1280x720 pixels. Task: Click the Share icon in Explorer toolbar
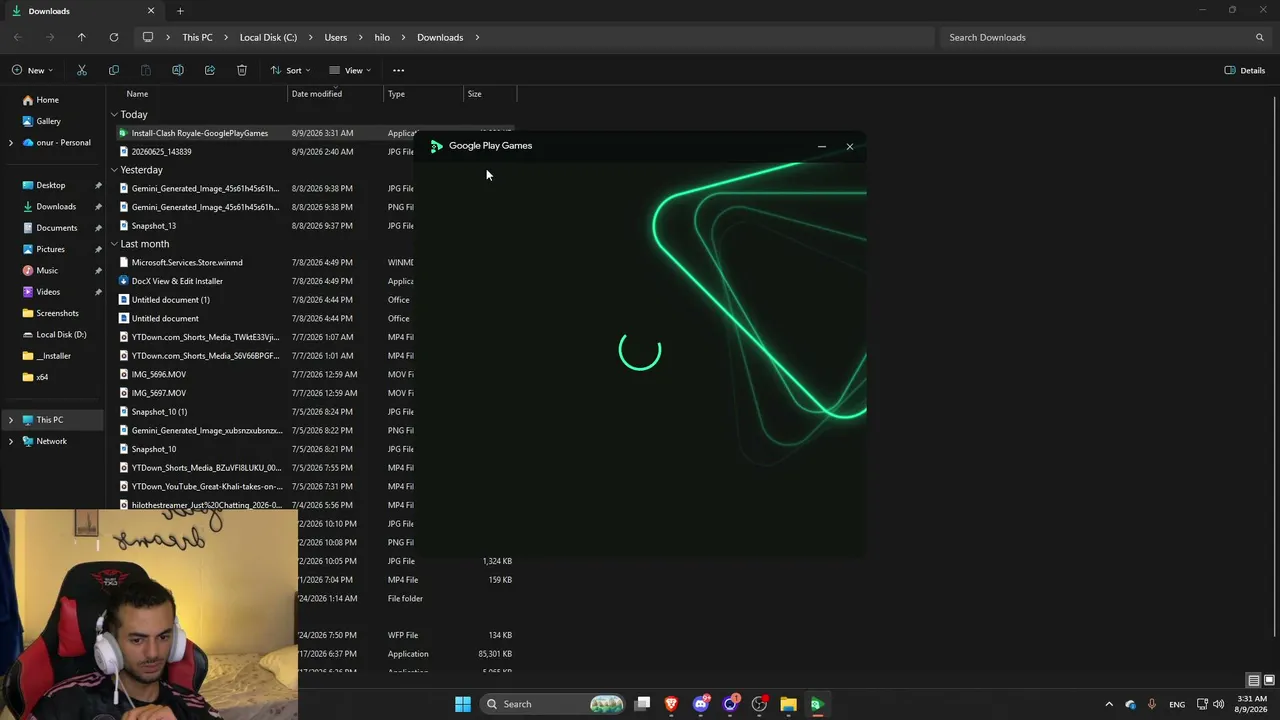coord(210,70)
